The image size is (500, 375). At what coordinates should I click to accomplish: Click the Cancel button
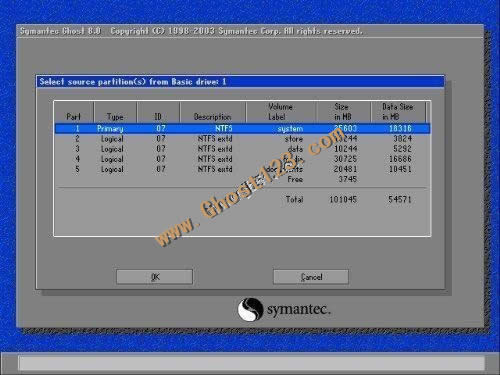[311, 277]
